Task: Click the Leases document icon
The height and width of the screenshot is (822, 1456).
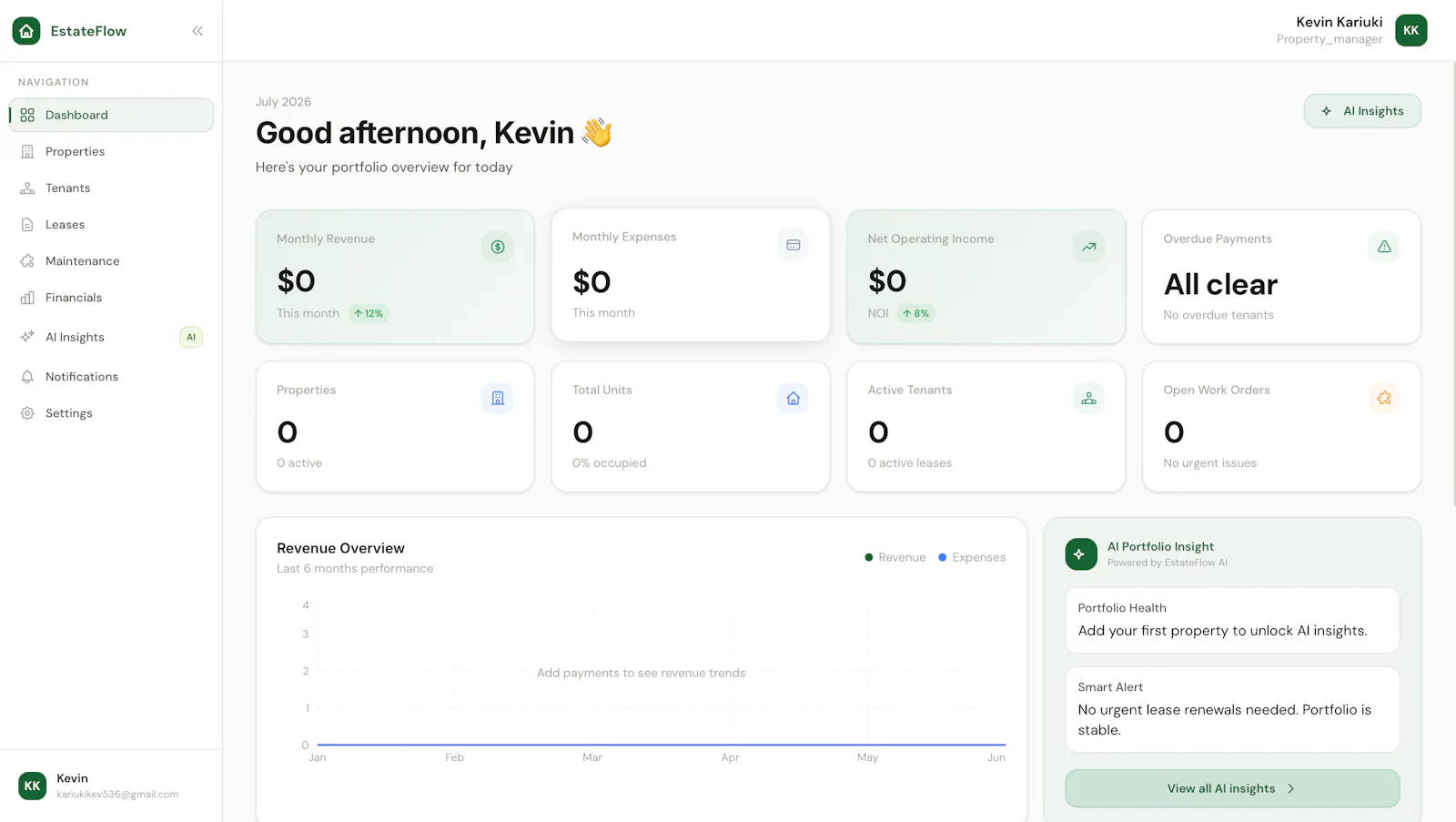Action: click(27, 224)
